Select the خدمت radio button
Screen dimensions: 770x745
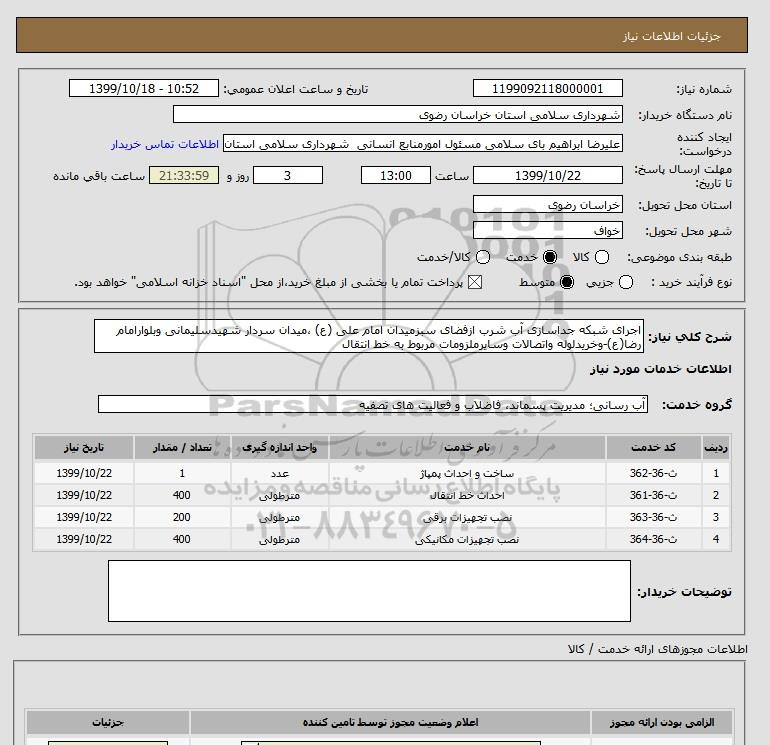[550, 257]
